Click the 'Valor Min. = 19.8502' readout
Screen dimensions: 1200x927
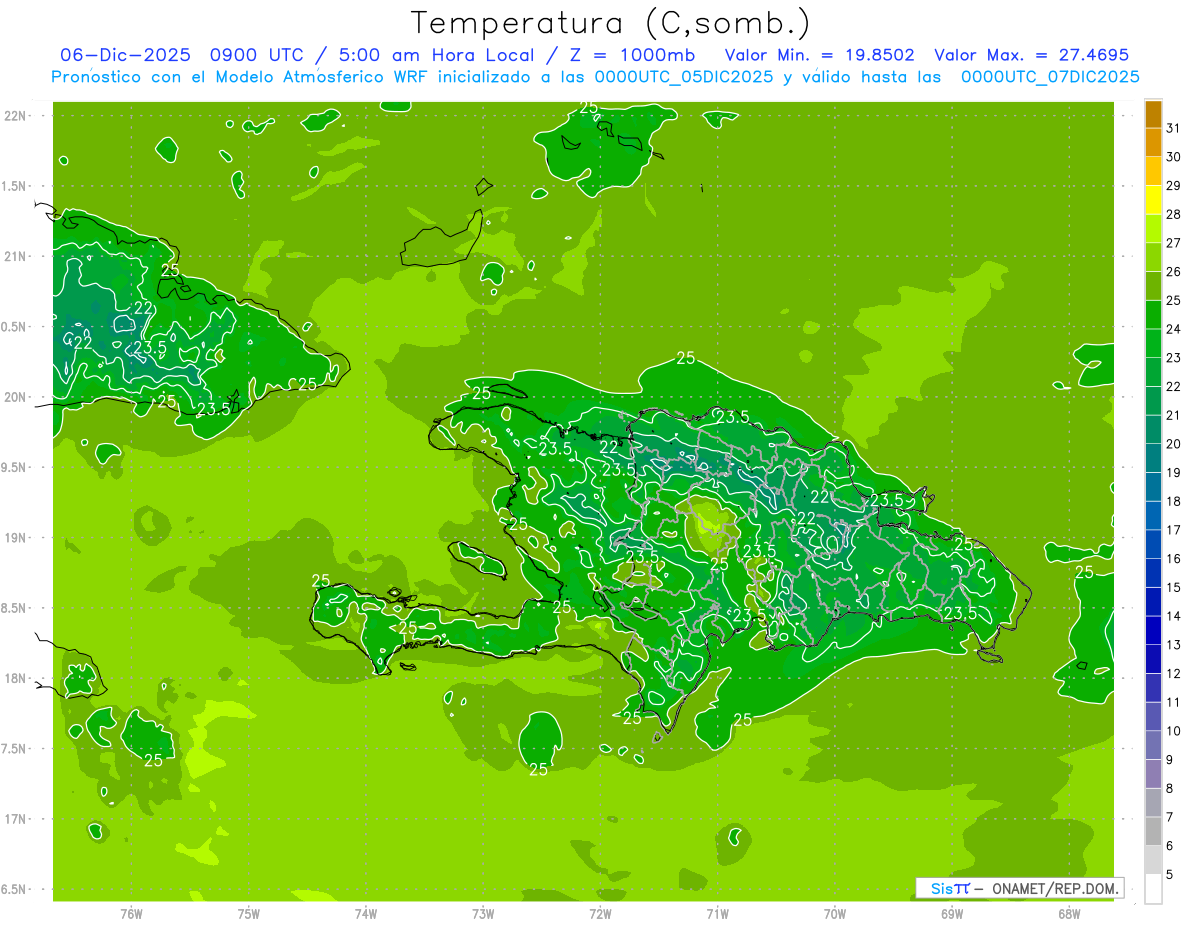tap(819, 55)
